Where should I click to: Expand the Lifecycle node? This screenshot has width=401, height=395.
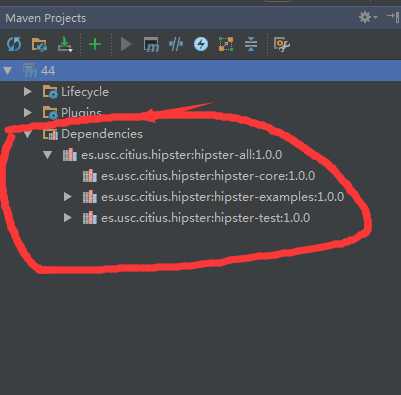[x=28, y=92]
